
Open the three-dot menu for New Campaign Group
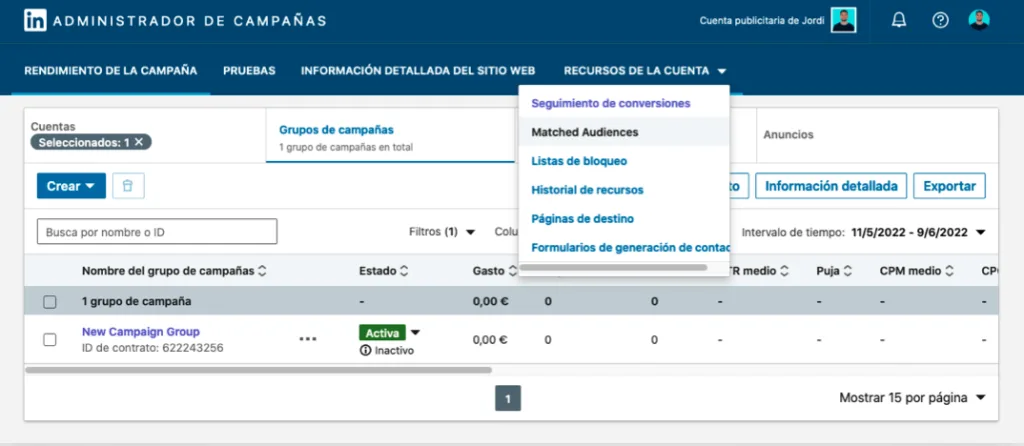[x=307, y=339]
